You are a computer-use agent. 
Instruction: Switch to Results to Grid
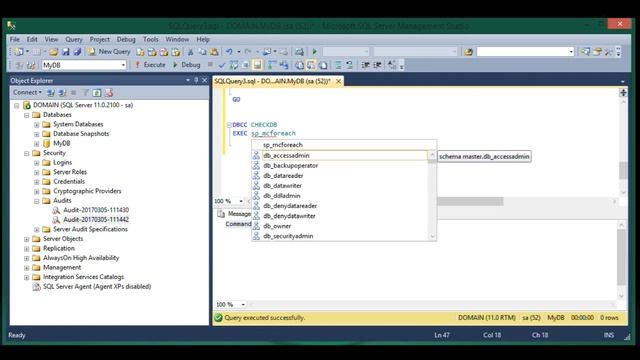pos(311,65)
